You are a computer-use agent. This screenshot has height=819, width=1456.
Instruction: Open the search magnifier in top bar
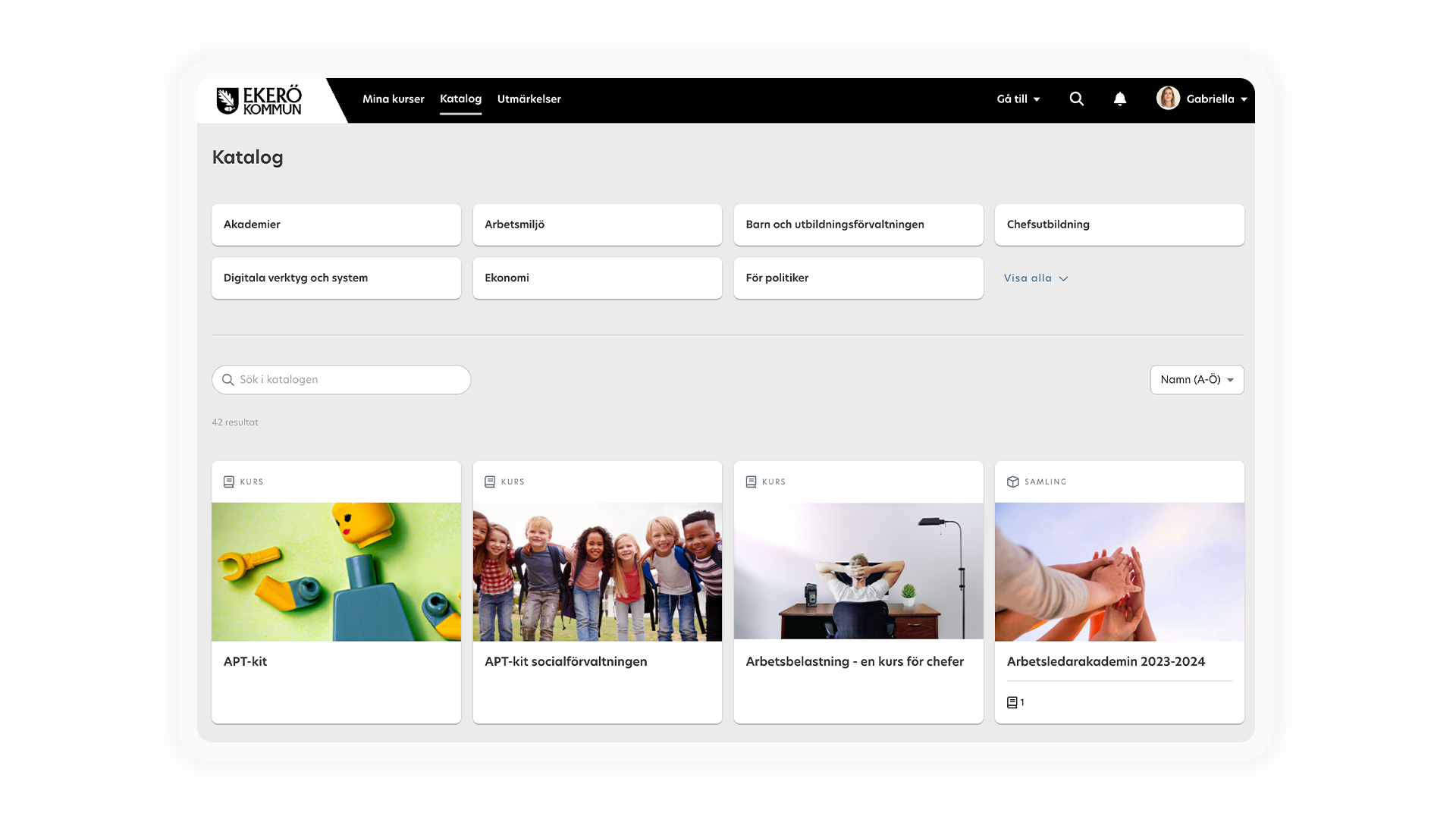(x=1076, y=99)
